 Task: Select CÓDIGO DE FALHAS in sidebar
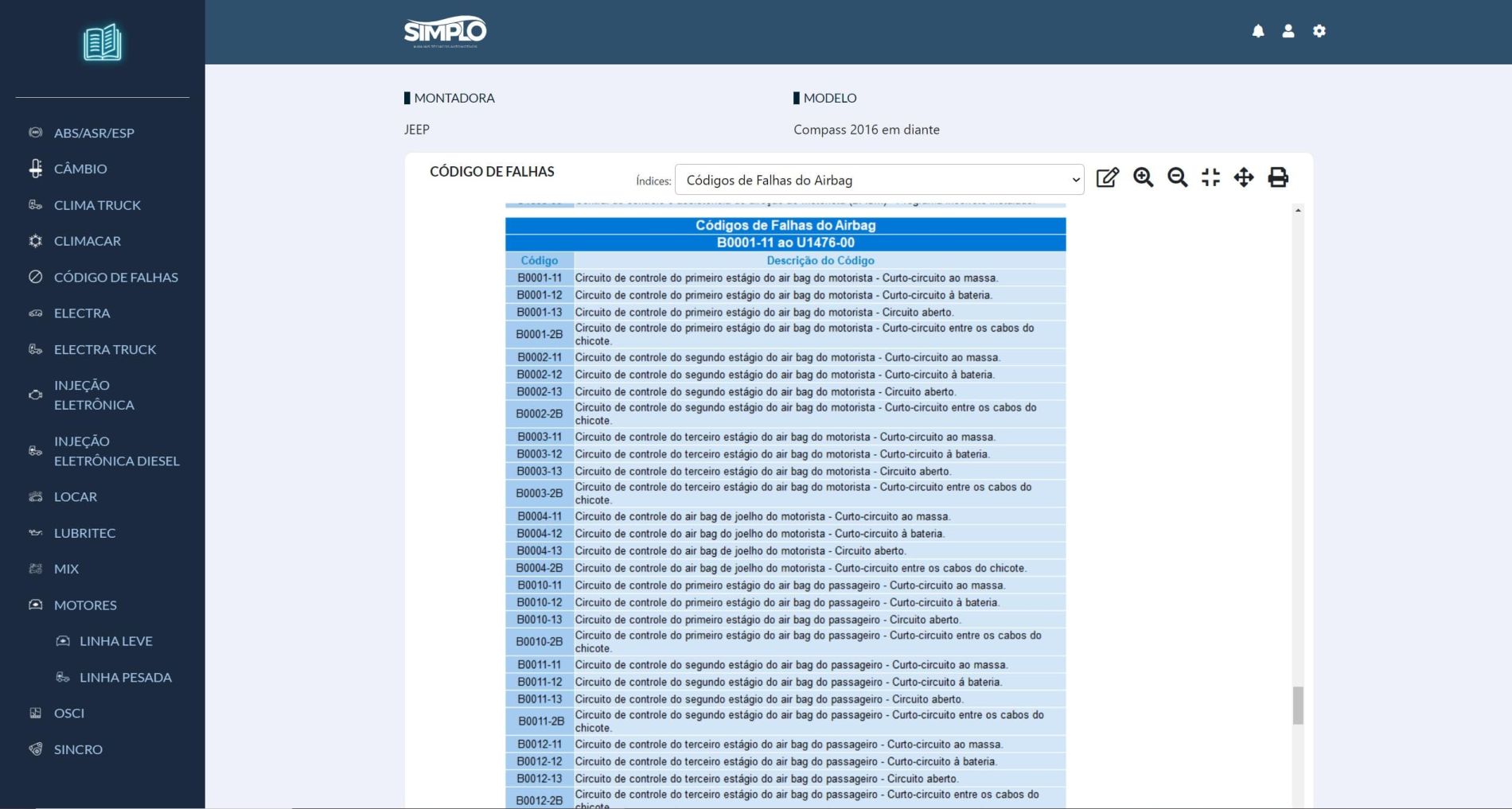click(115, 277)
